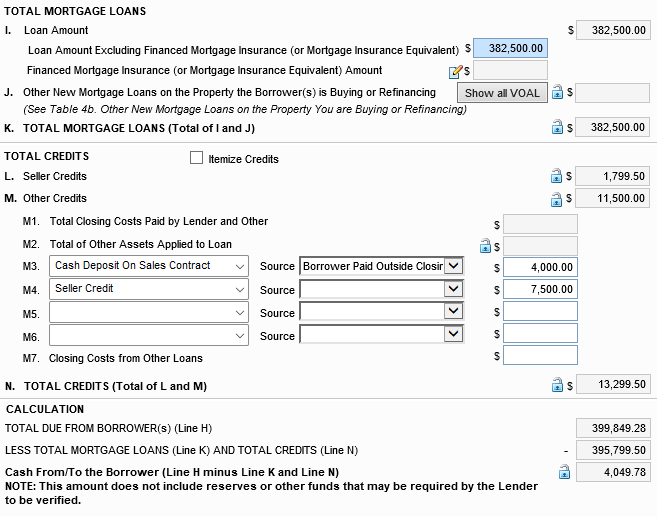Click the M3 amount field showing 4,000.00
Screen dimensions: 657x516
[x=540, y=267]
